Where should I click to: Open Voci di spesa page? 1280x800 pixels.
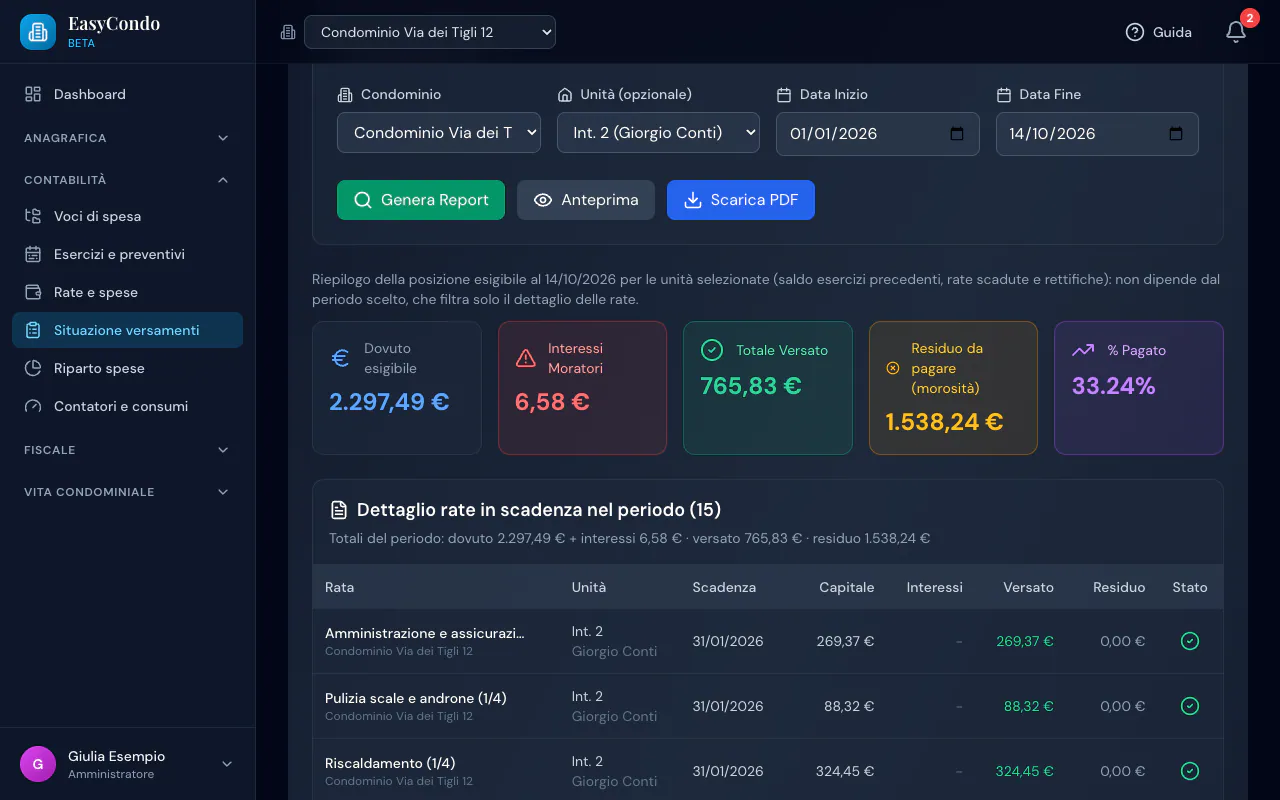(127, 216)
